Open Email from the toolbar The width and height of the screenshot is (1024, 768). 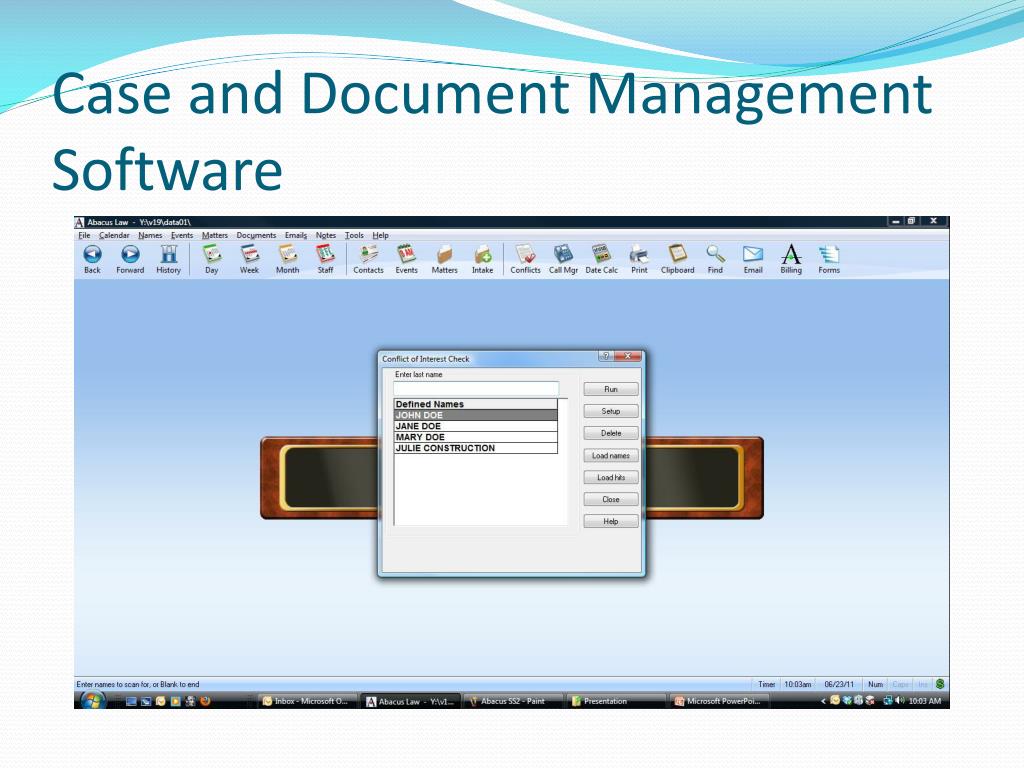click(x=753, y=259)
